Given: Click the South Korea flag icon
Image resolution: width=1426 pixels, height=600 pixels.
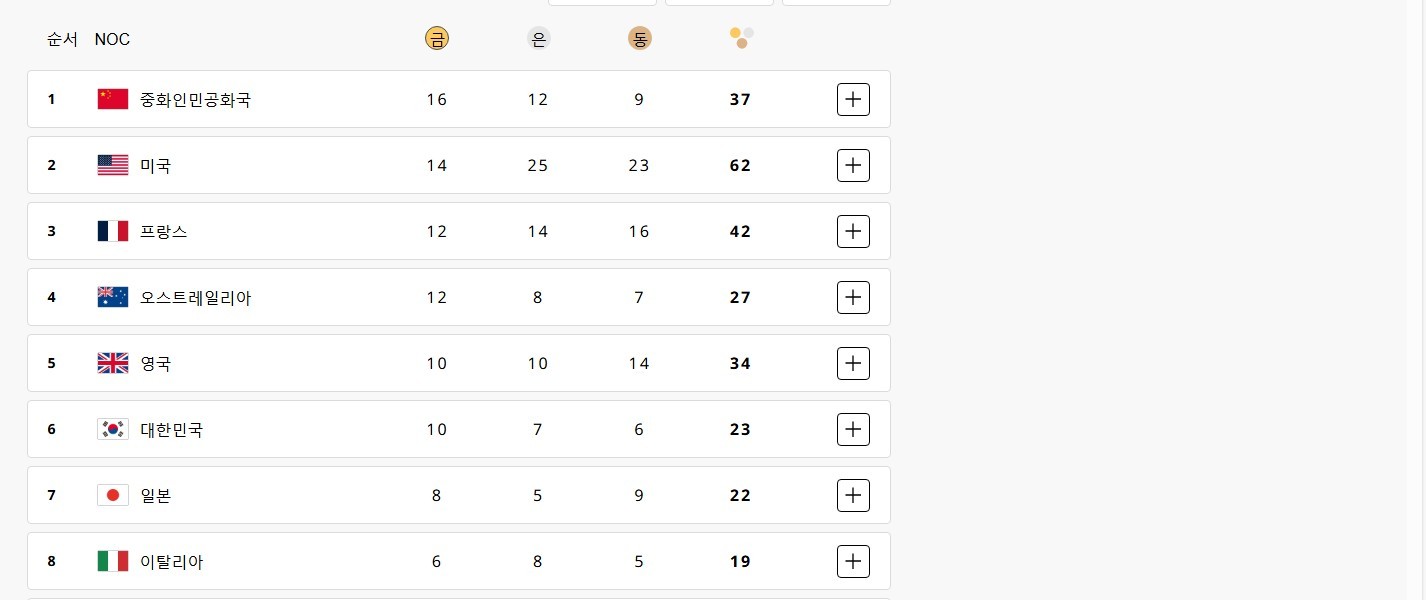Looking at the screenshot, I should (x=113, y=429).
